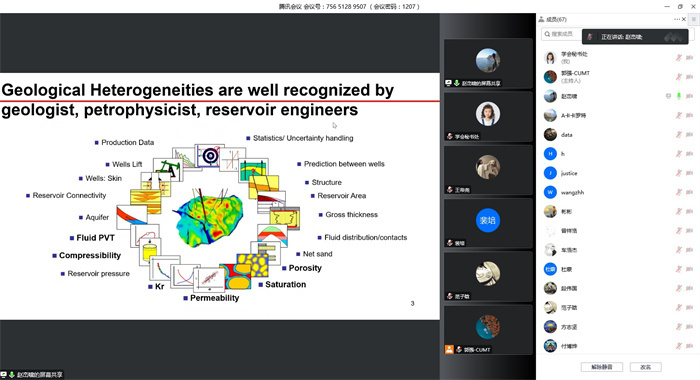Click the green active microphone icon in list

coord(679,96)
